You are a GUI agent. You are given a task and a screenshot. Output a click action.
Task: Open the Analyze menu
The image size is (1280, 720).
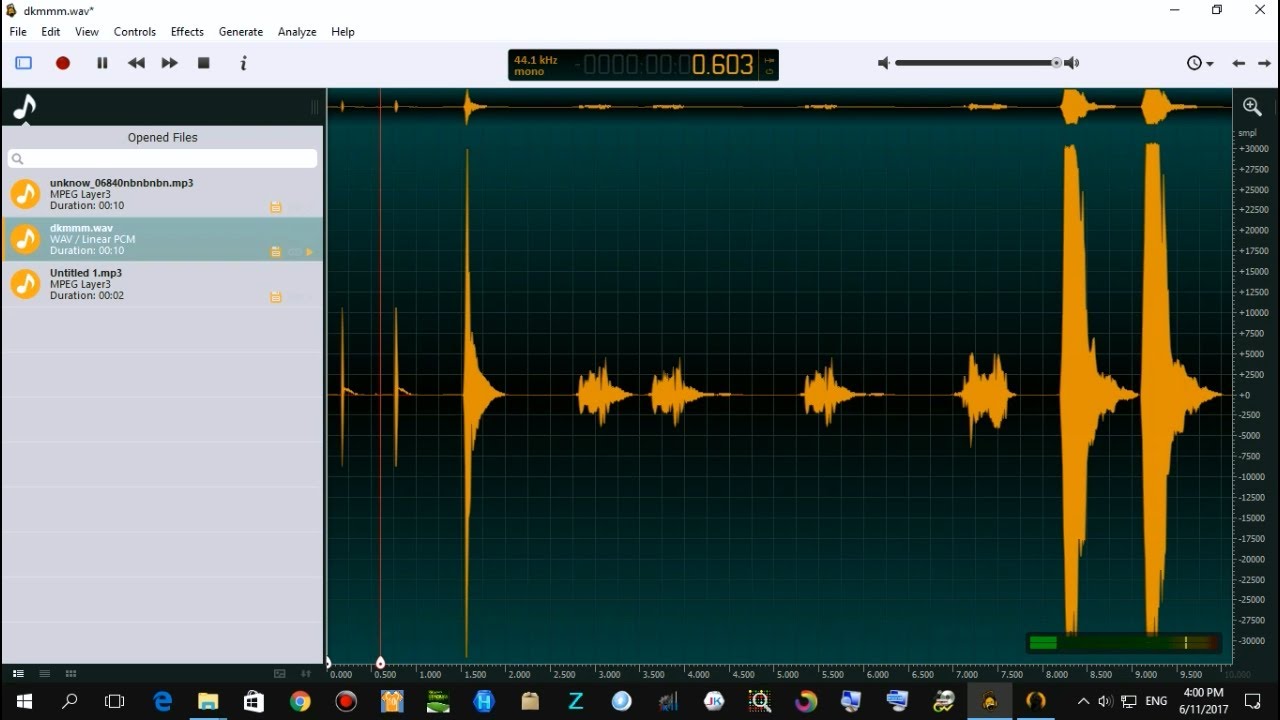click(297, 32)
